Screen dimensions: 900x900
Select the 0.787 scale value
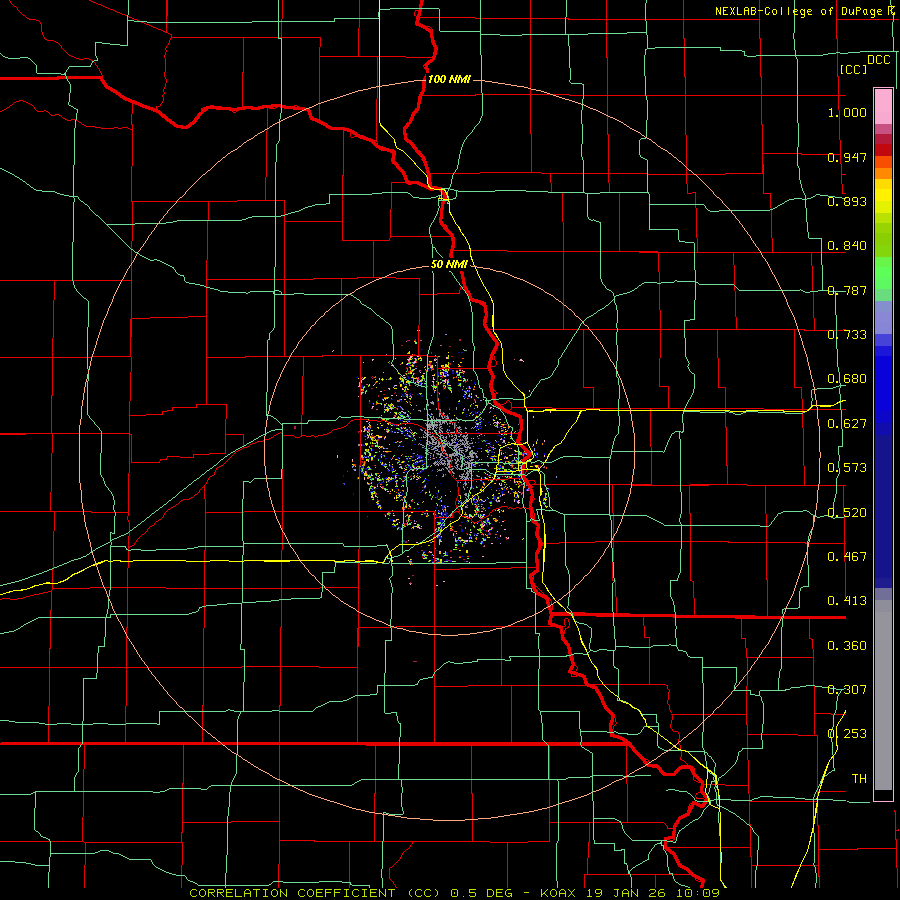pyautogui.click(x=847, y=290)
